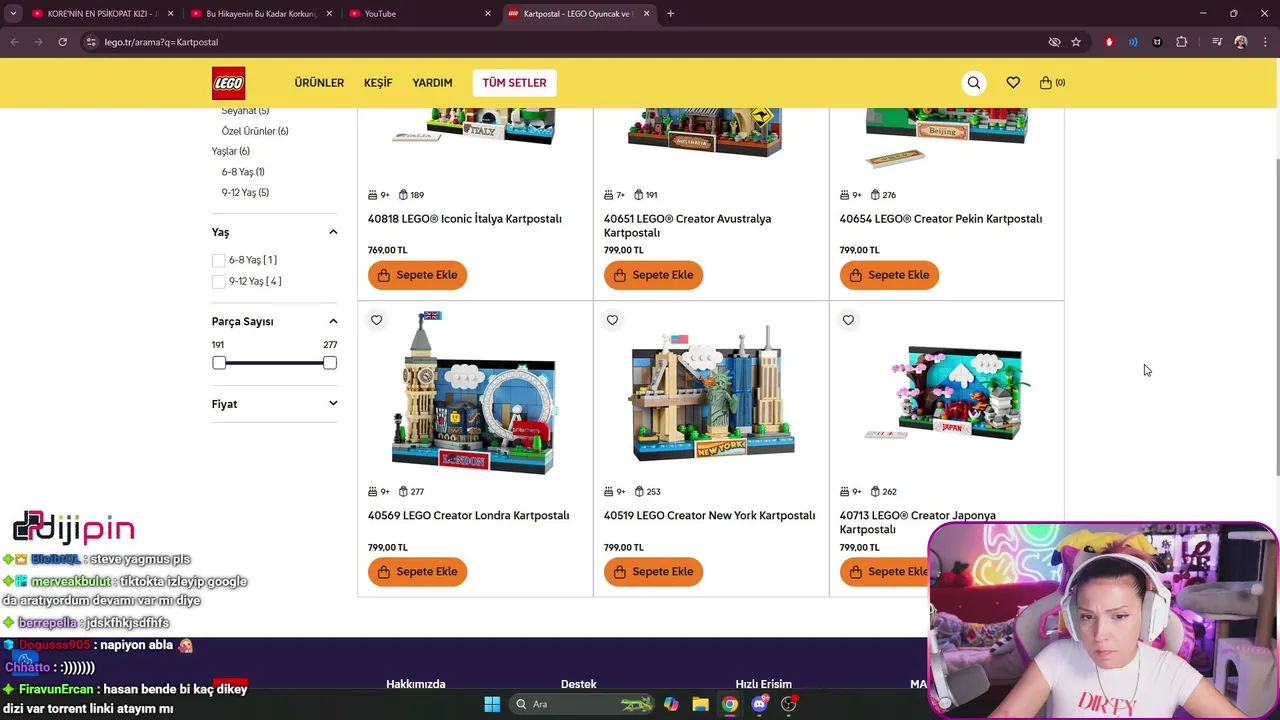Add Avustralya Kartpostalı to cart

click(x=653, y=275)
